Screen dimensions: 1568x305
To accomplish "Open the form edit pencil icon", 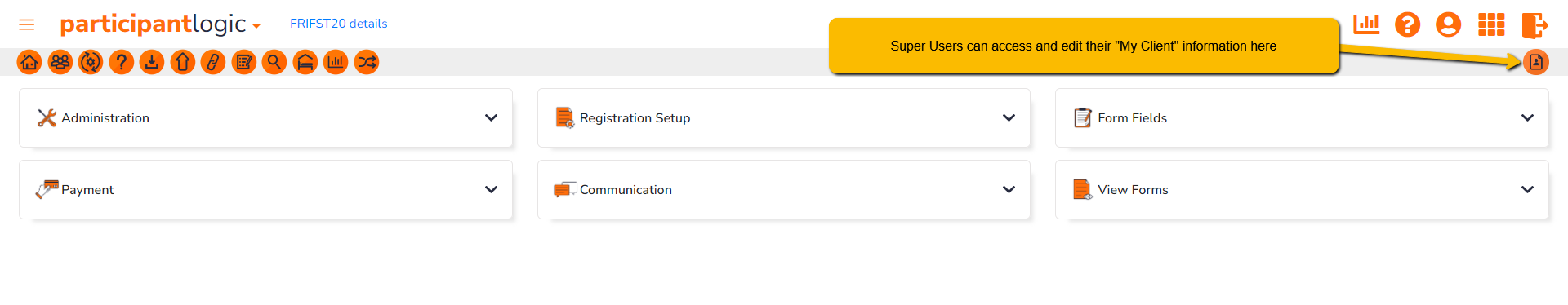I will pos(244,62).
